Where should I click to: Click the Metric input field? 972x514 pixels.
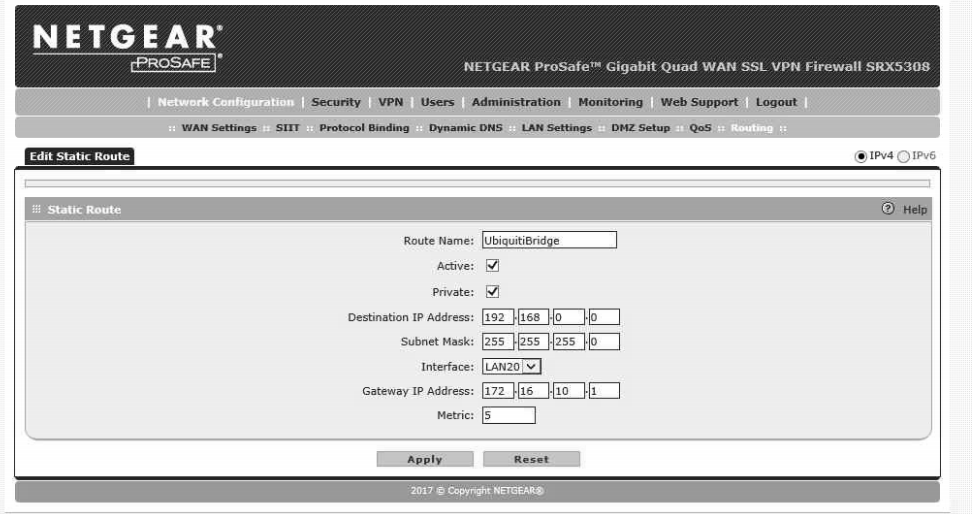(x=509, y=415)
